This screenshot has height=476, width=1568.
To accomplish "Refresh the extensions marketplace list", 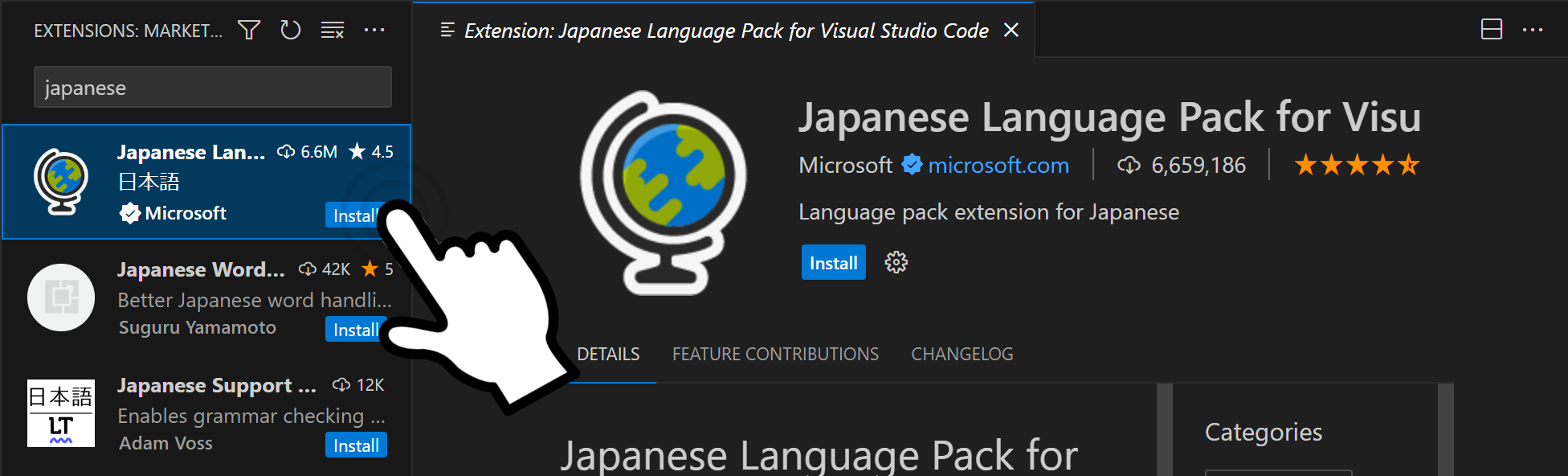I will [x=291, y=31].
